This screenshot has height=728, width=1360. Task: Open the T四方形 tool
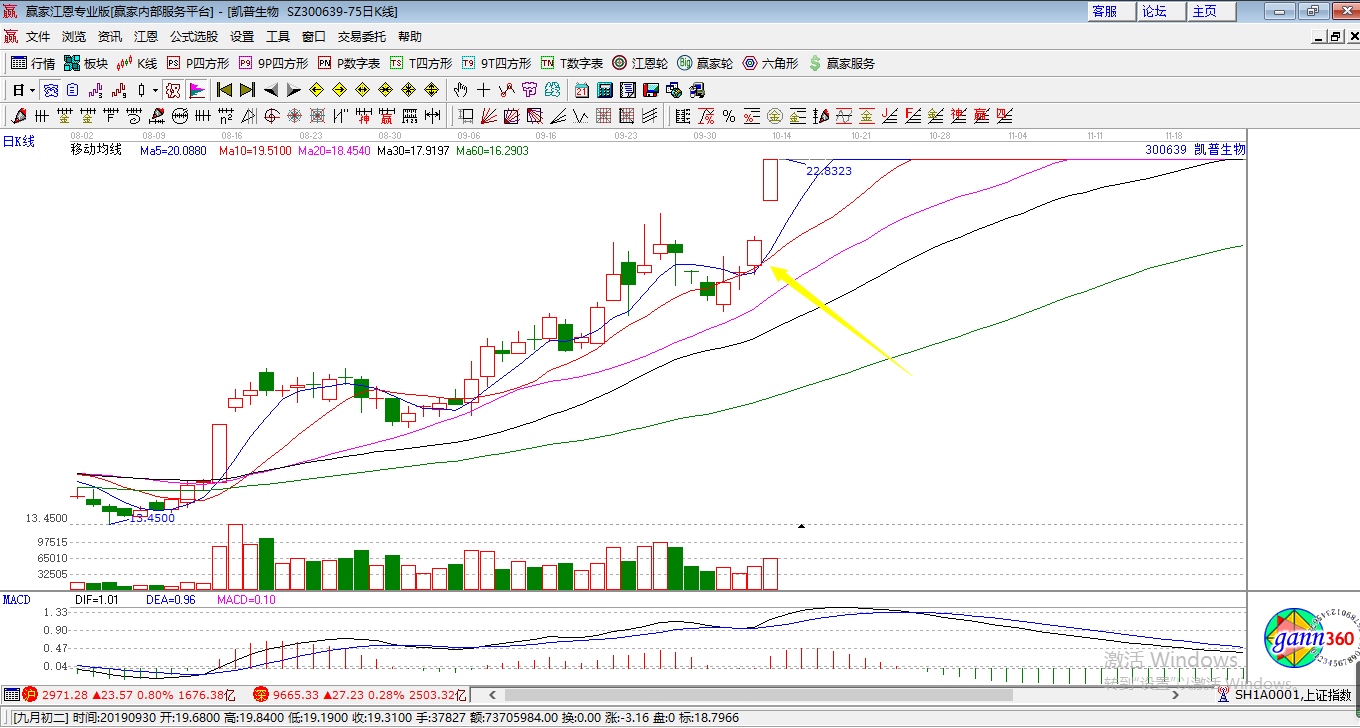pyautogui.click(x=421, y=63)
